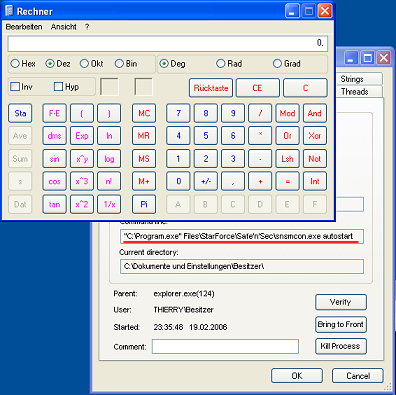
Task: Click digit 7 on the keypad
Action: coord(178,113)
